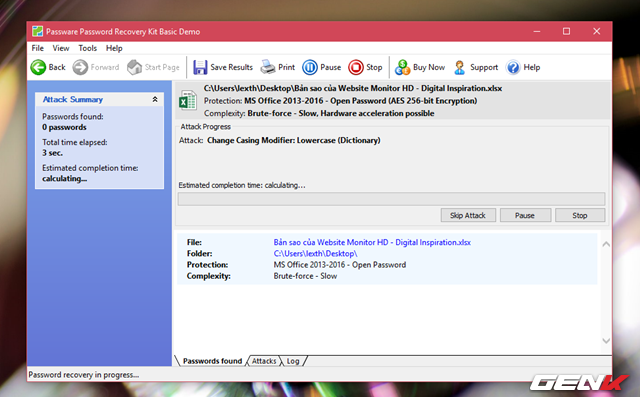
Task: Click the Stop button under progress bar
Action: click(x=580, y=215)
